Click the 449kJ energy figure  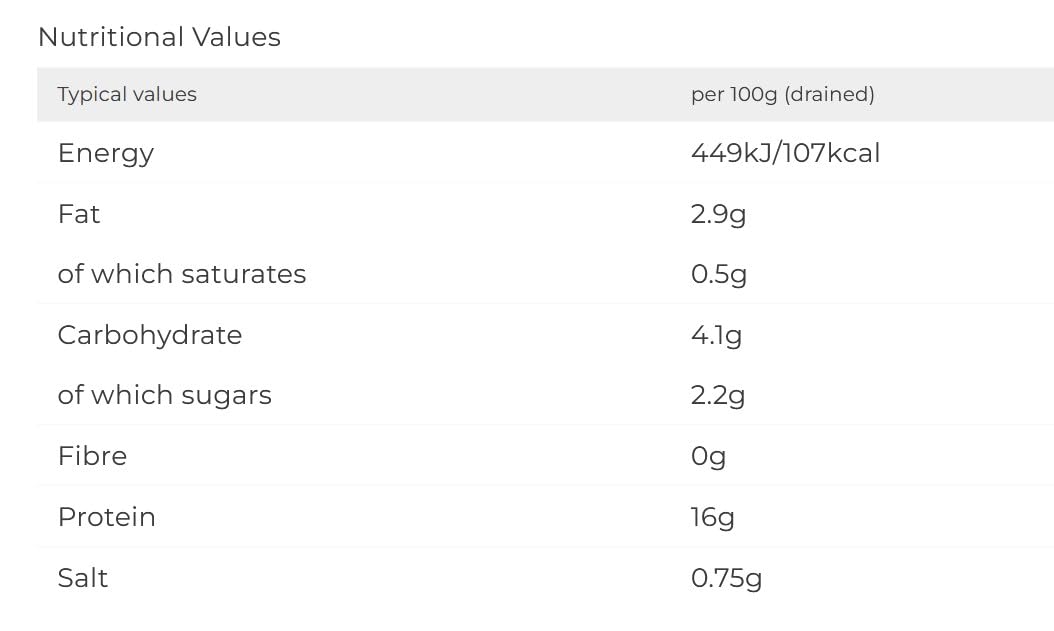(733, 153)
